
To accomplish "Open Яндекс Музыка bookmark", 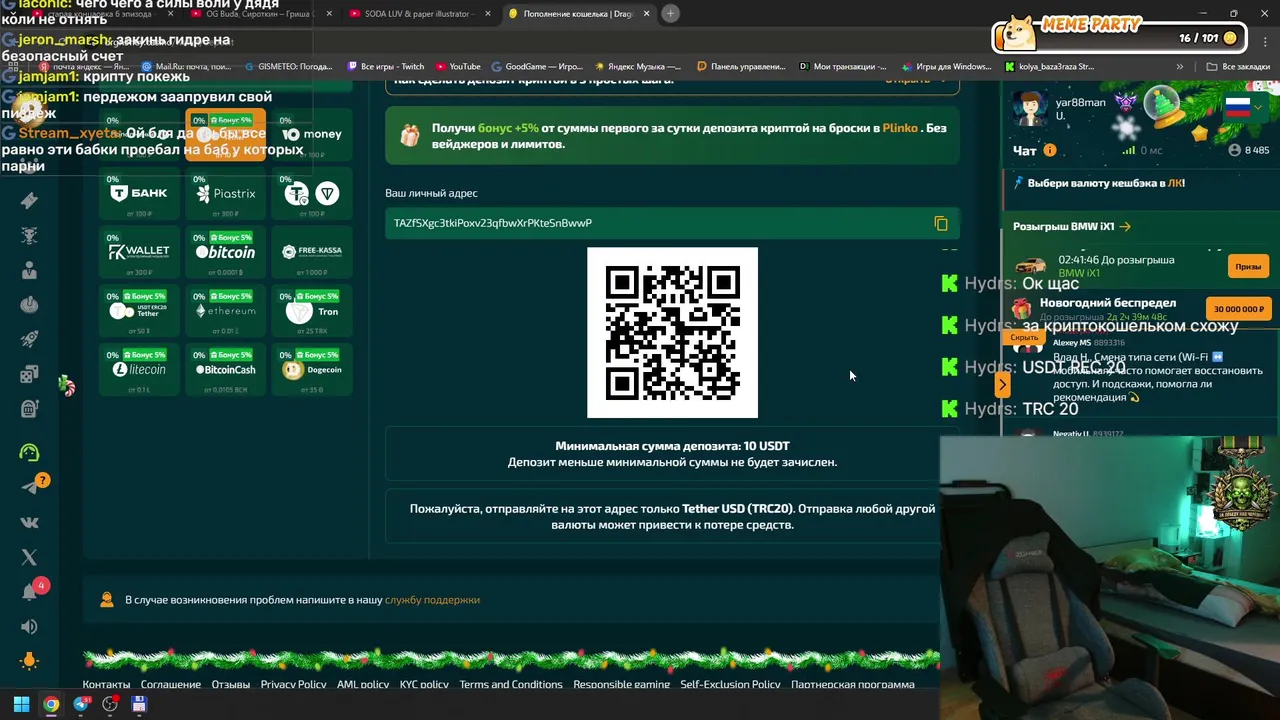I will click(x=638, y=67).
